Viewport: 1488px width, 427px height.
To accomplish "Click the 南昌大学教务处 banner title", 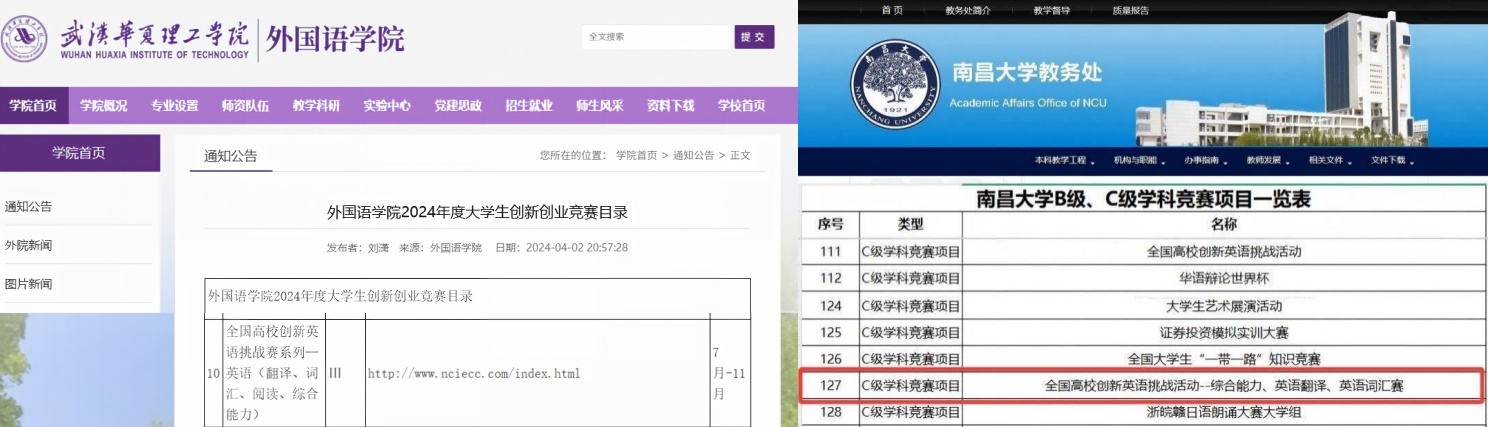I will (x=1025, y=72).
